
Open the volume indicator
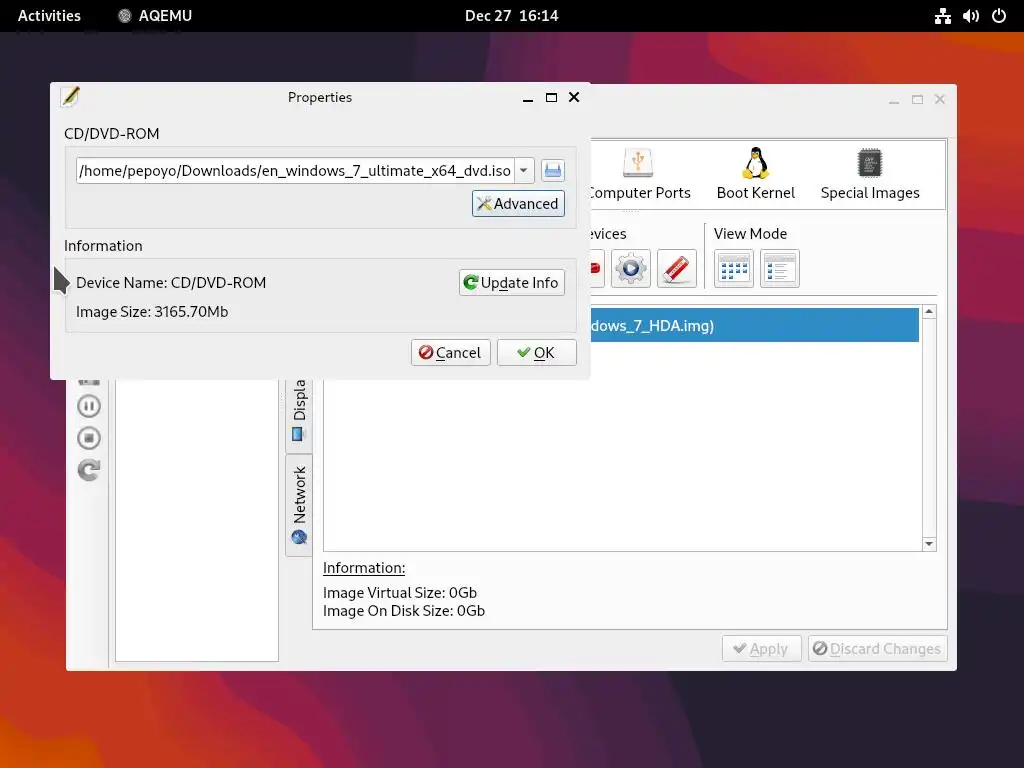[970, 16]
